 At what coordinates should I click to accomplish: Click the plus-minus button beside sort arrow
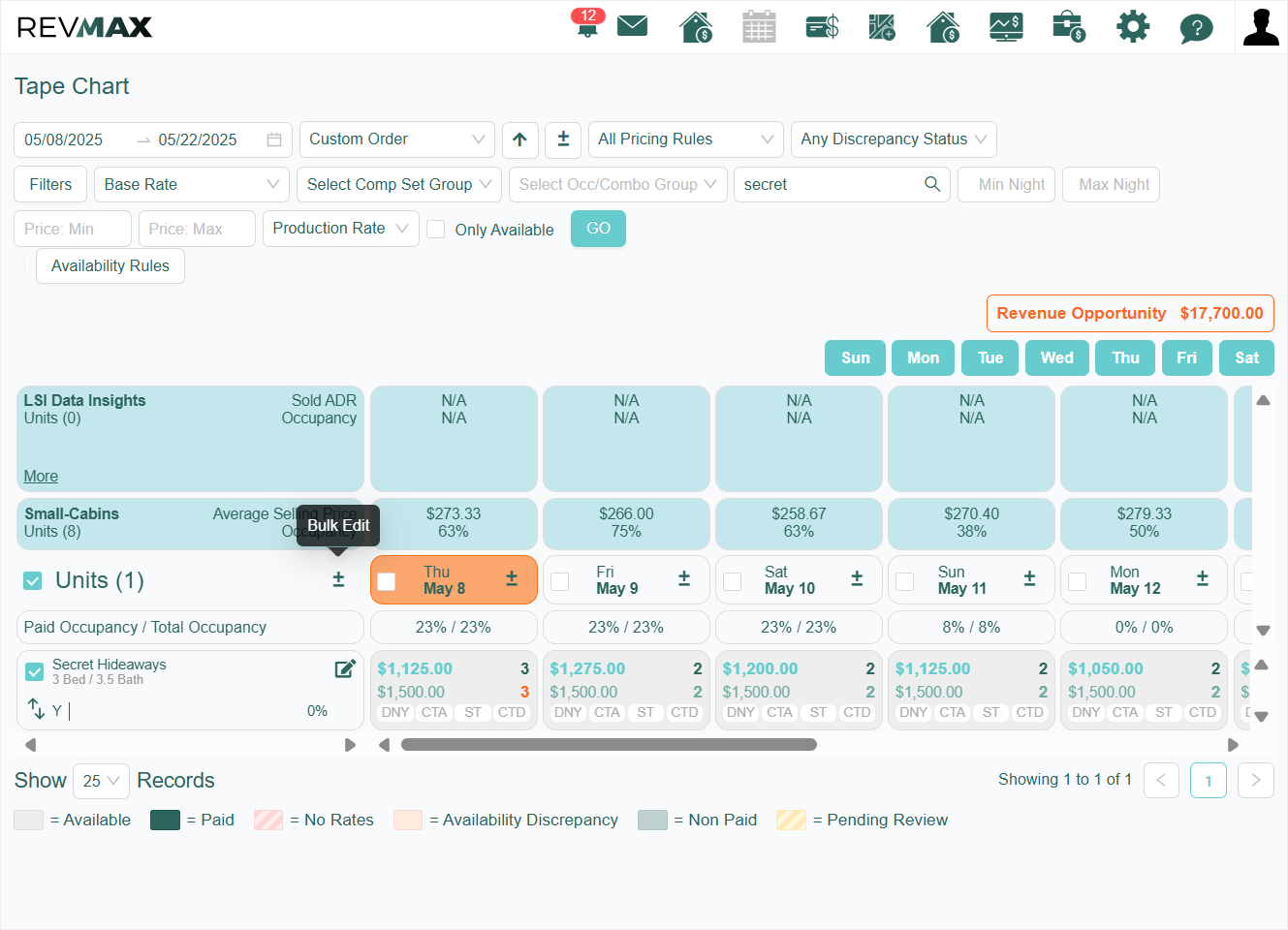pos(563,139)
